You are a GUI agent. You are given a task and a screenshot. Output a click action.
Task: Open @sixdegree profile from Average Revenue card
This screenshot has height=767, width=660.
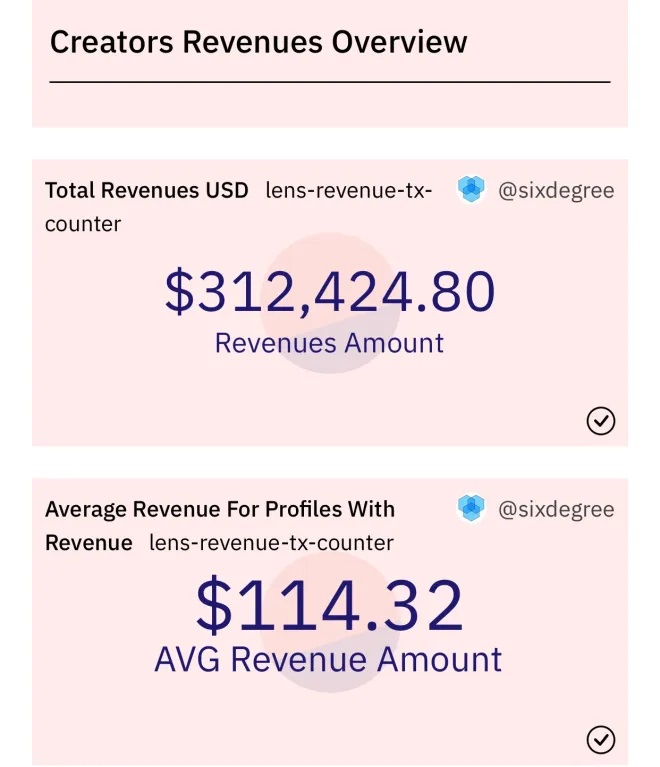coord(556,510)
